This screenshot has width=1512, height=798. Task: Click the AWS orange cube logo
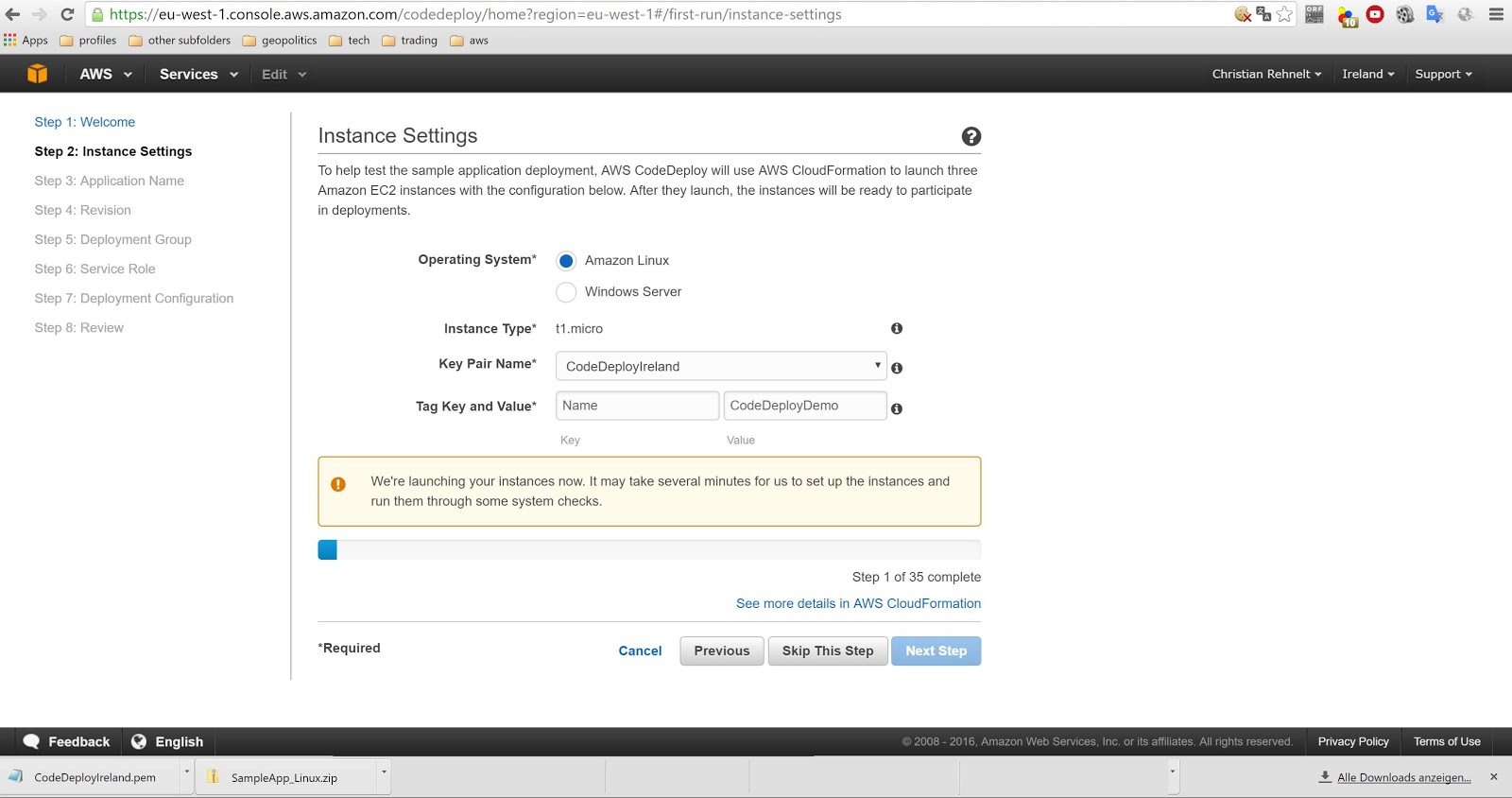(38, 74)
